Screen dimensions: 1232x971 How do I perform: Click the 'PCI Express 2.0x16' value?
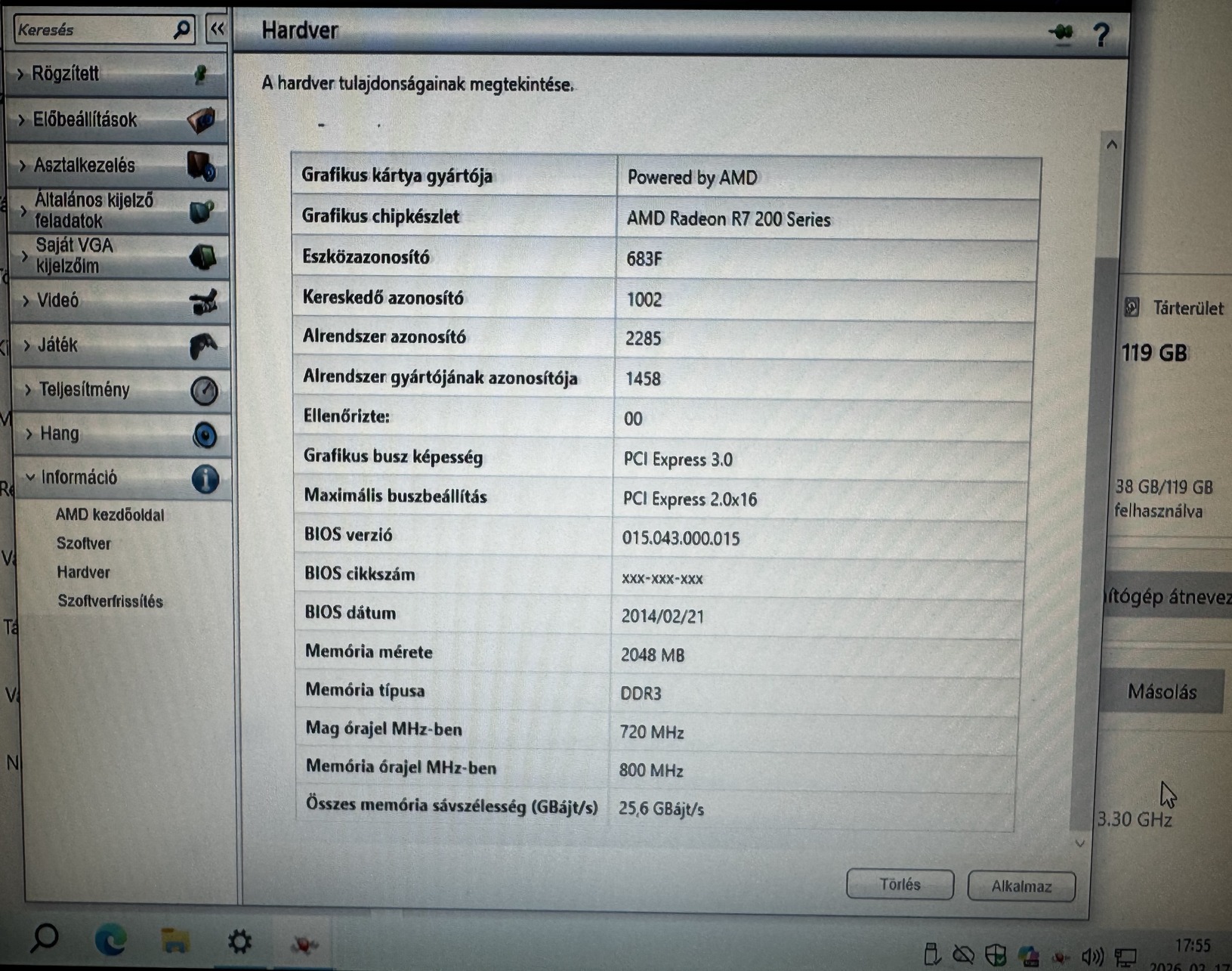(690, 499)
